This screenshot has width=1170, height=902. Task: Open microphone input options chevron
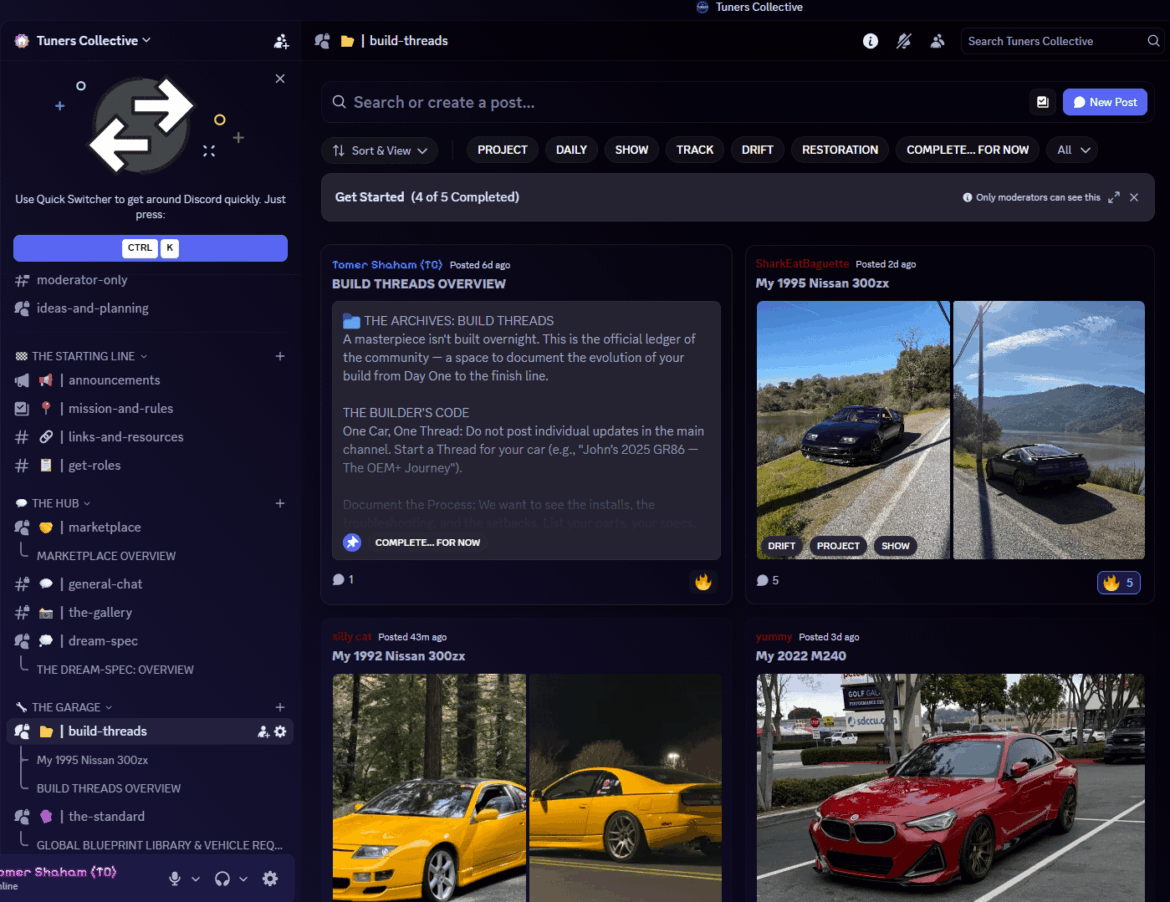coord(195,879)
